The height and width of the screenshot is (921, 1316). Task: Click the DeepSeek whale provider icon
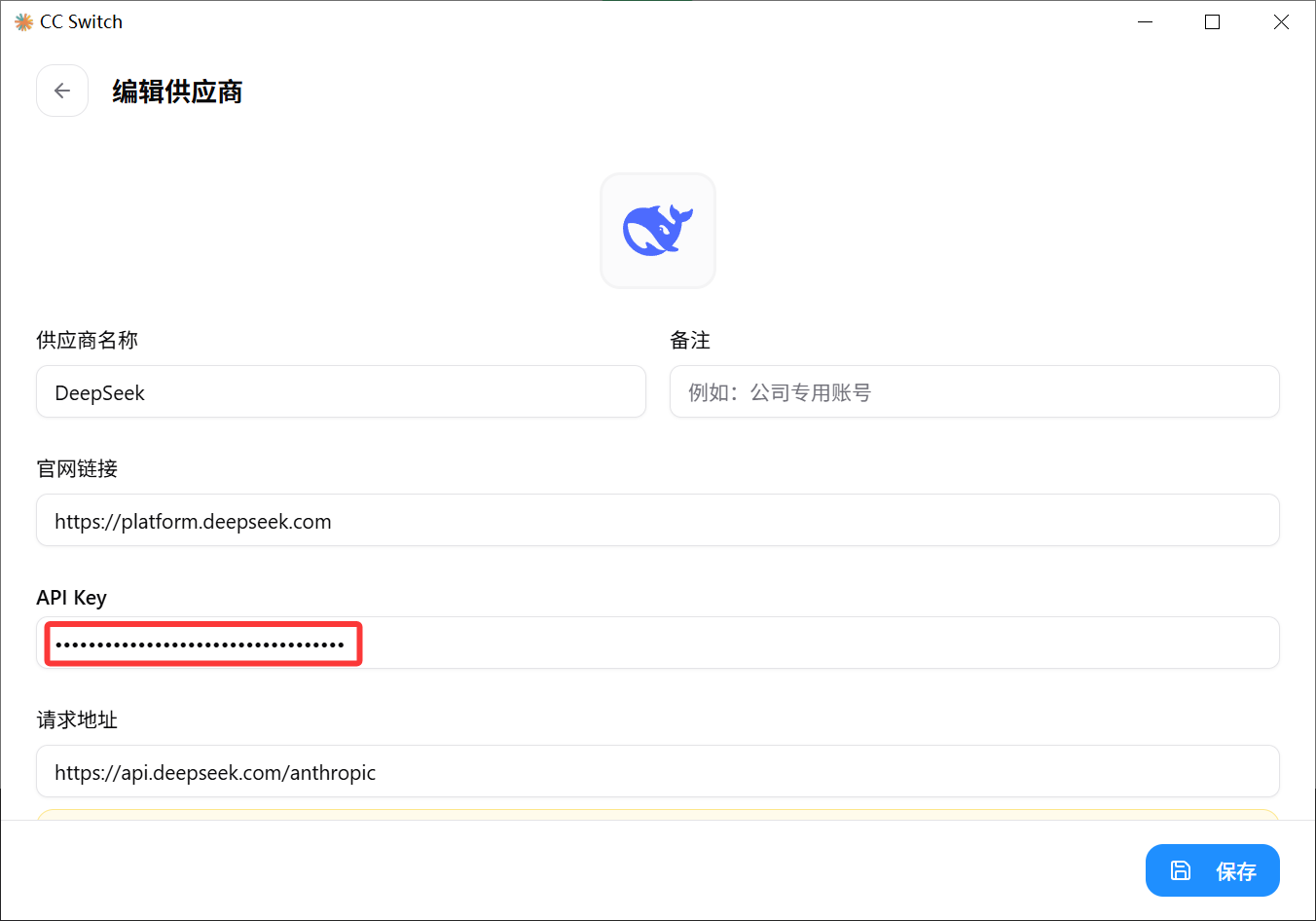pos(658,231)
